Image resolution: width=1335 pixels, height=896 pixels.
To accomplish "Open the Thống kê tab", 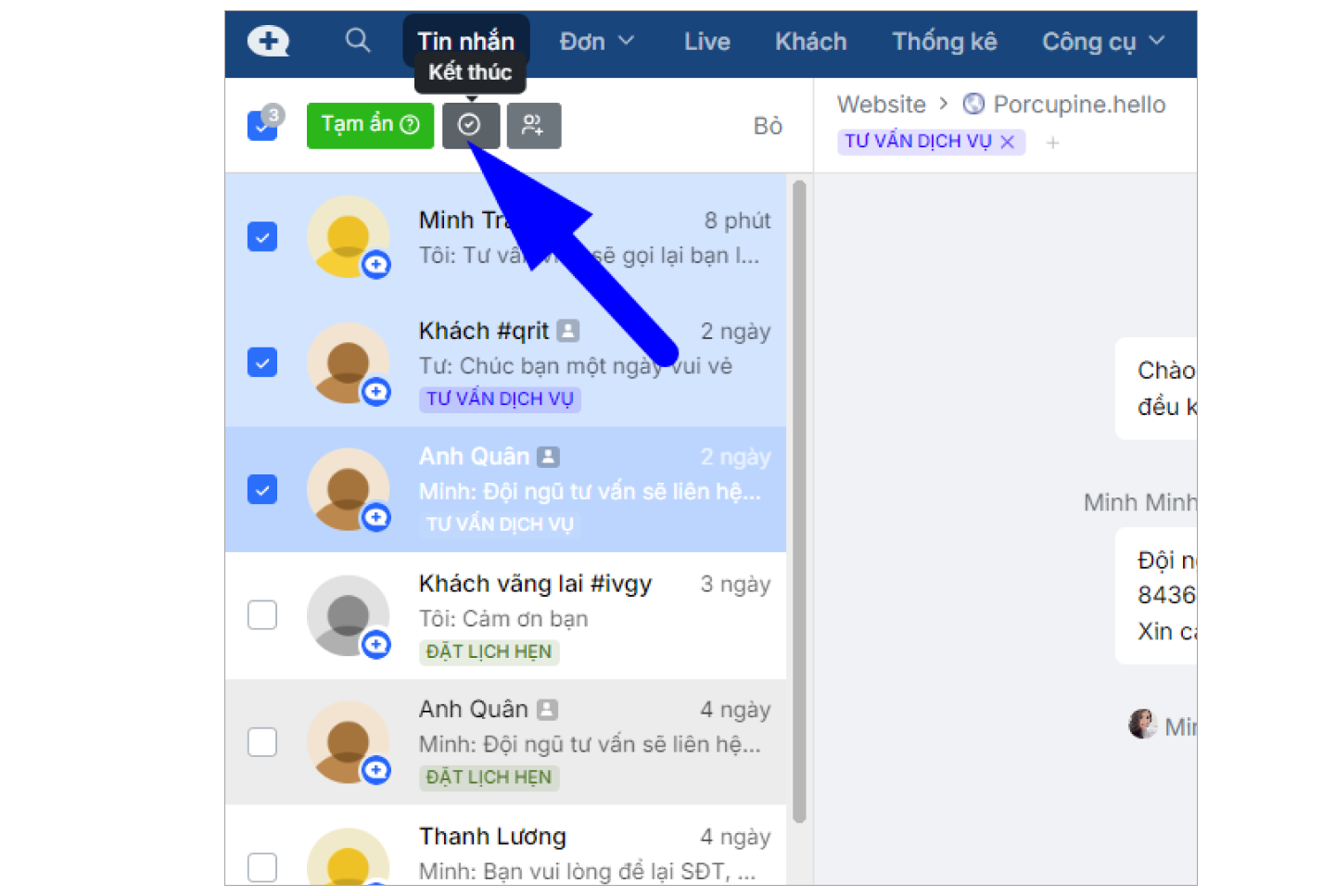I will (944, 42).
